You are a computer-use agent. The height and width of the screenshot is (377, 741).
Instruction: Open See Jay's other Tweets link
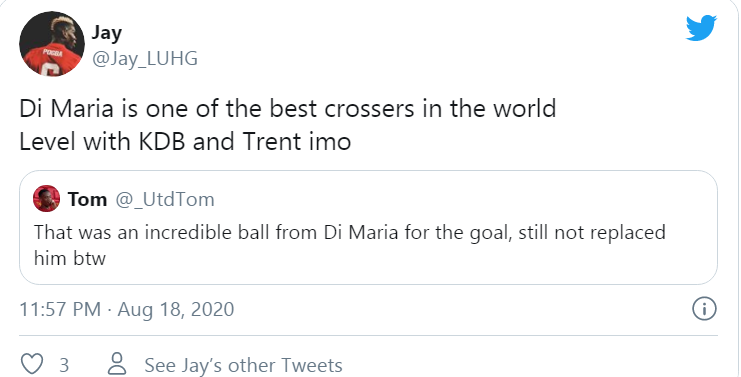tap(243, 365)
